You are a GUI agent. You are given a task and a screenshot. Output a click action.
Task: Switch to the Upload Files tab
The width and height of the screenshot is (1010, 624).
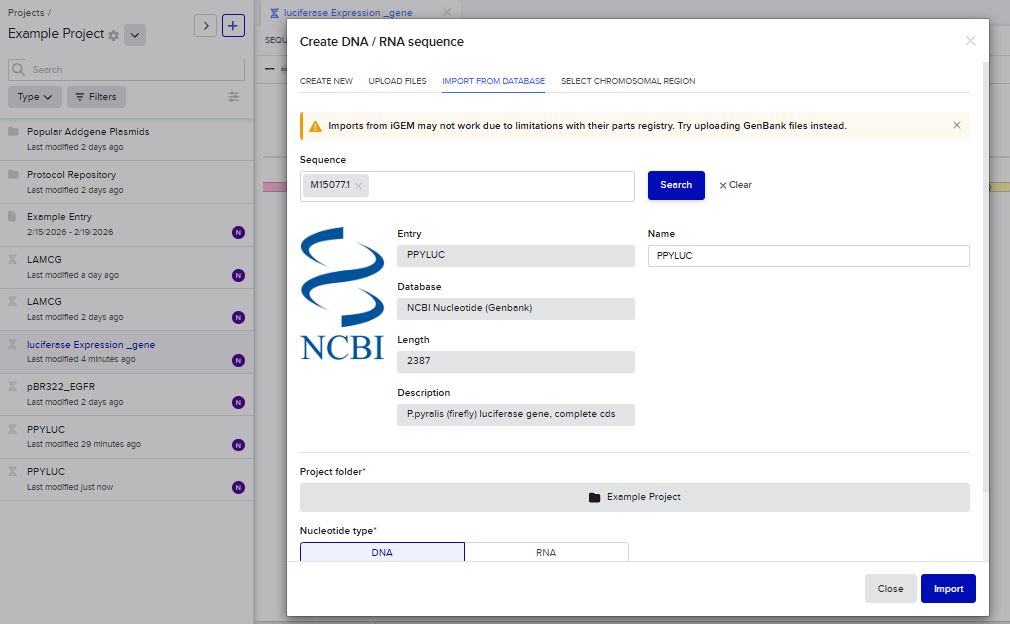click(x=397, y=81)
